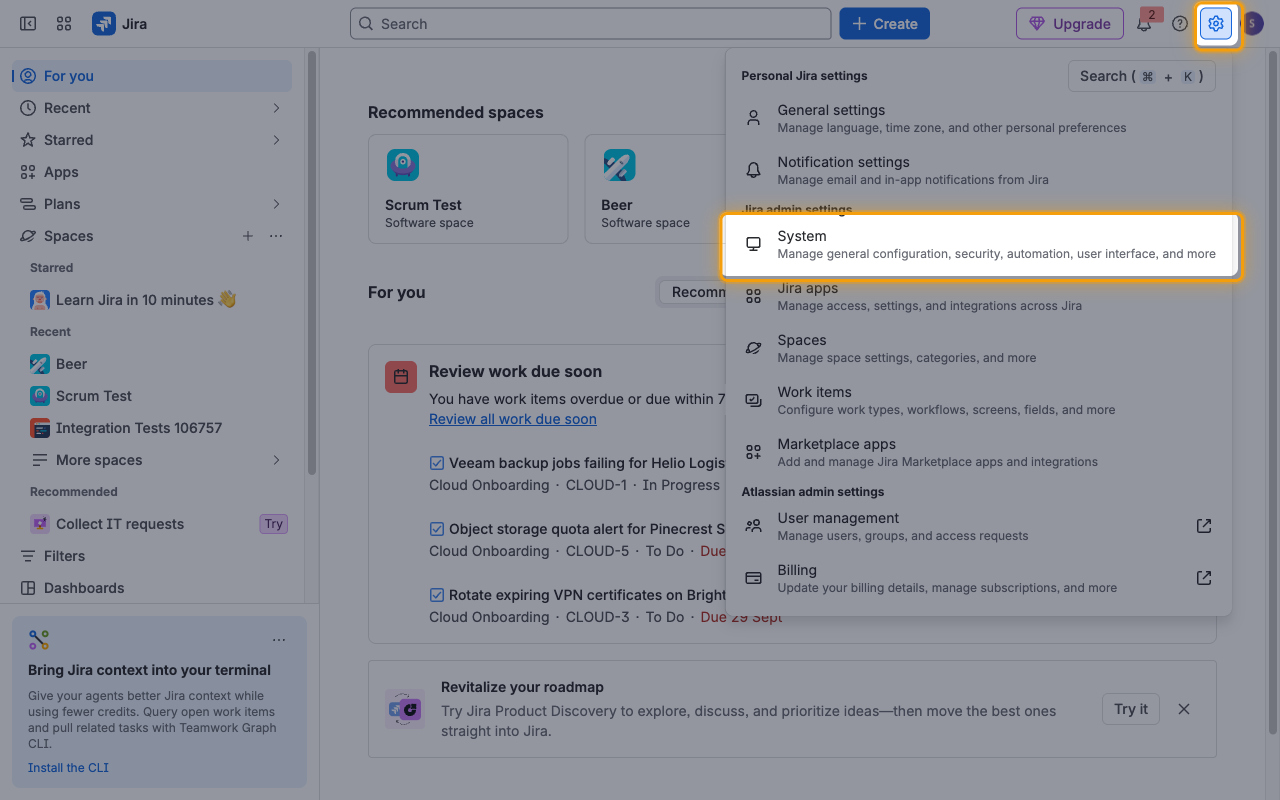Click the settings Search shortcut button
Viewport: 1280px width, 800px height.
click(x=1142, y=76)
